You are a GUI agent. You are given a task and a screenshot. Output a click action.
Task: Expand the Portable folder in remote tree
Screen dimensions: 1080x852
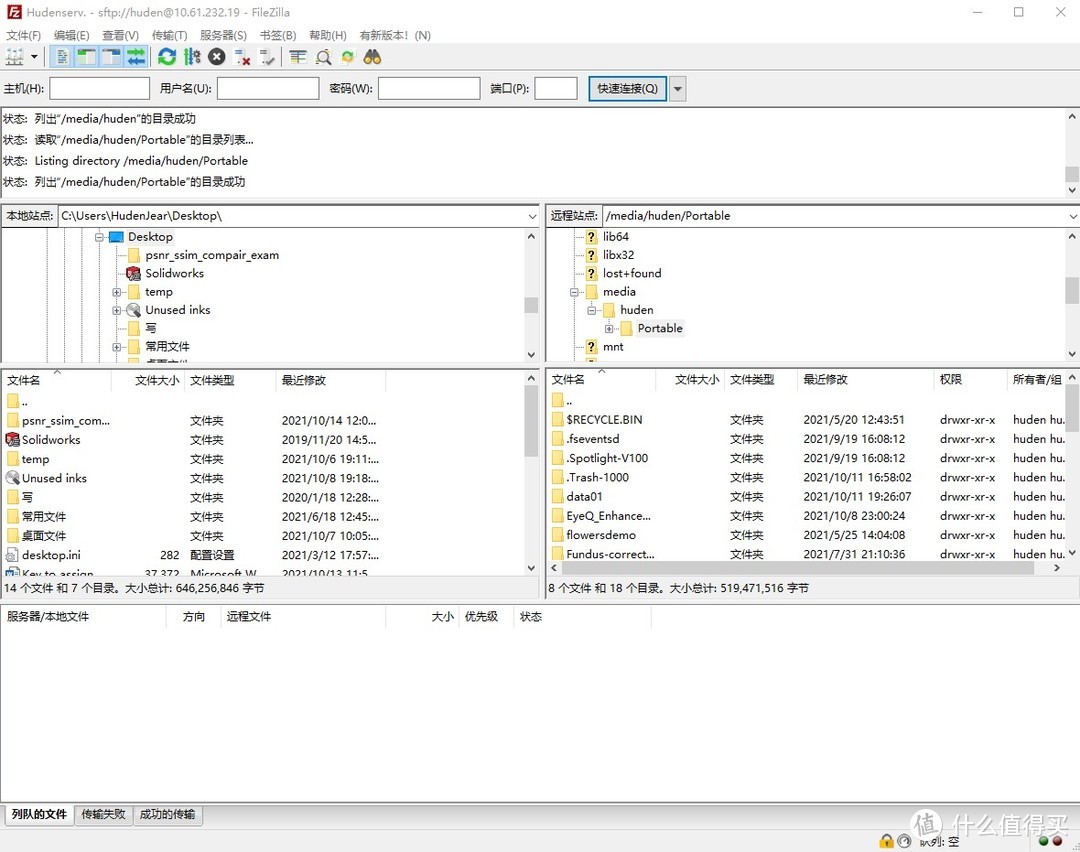pyautogui.click(x=609, y=329)
